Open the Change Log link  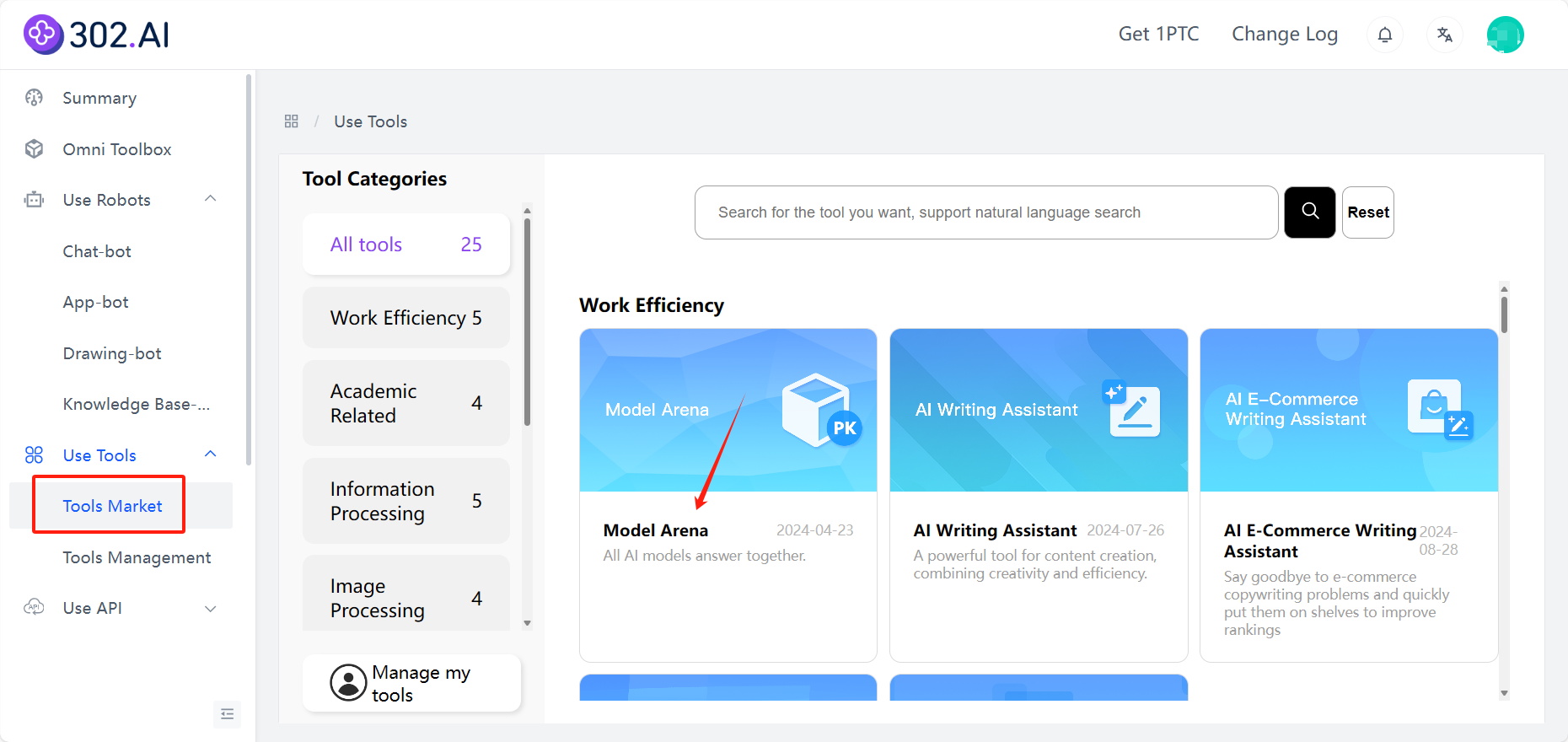pyautogui.click(x=1284, y=34)
